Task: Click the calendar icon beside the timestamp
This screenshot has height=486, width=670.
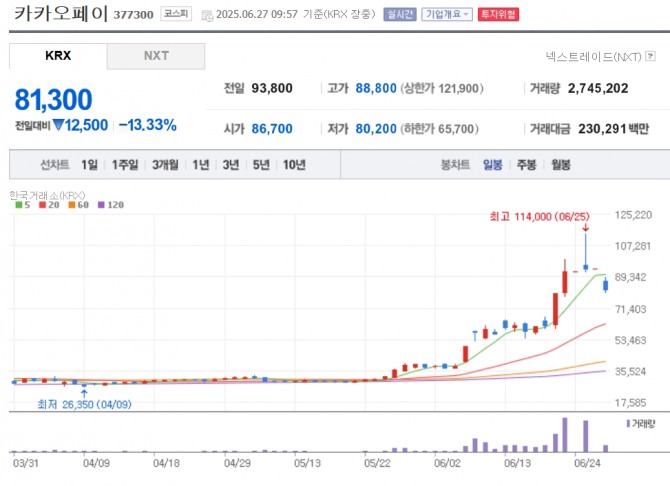Action: [207, 16]
